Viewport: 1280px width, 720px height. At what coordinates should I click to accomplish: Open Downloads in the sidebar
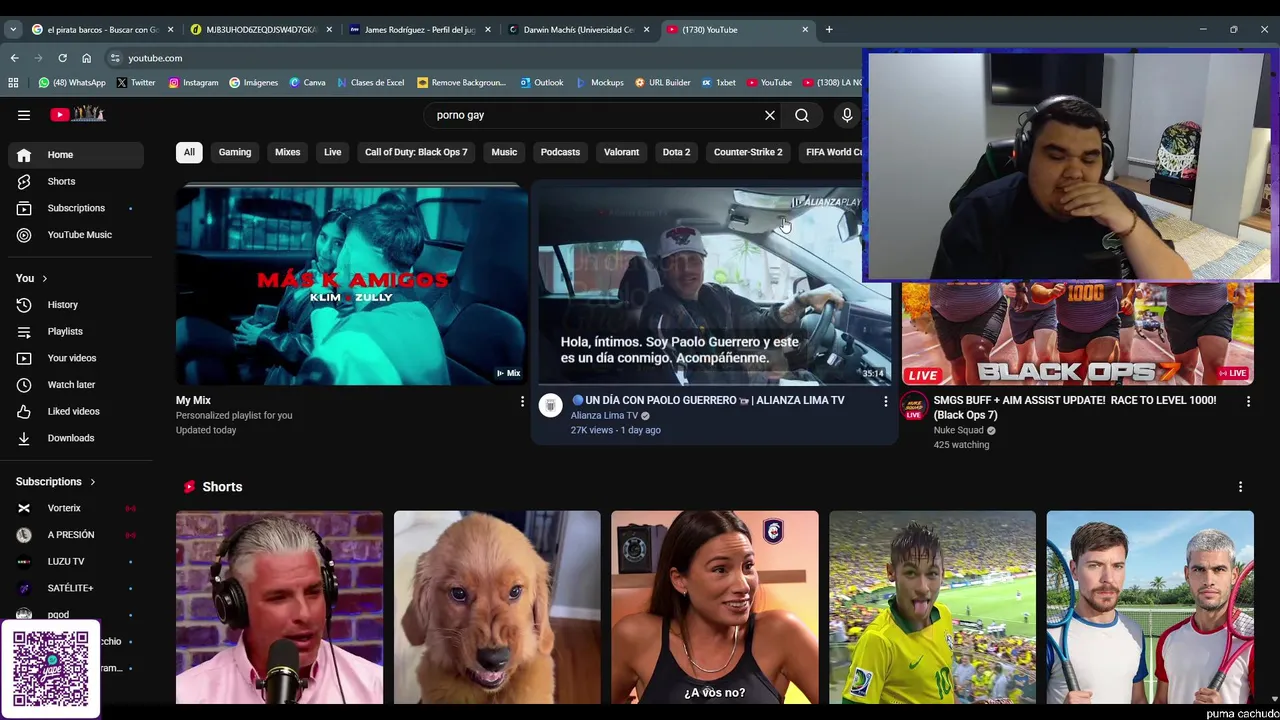click(x=76, y=438)
